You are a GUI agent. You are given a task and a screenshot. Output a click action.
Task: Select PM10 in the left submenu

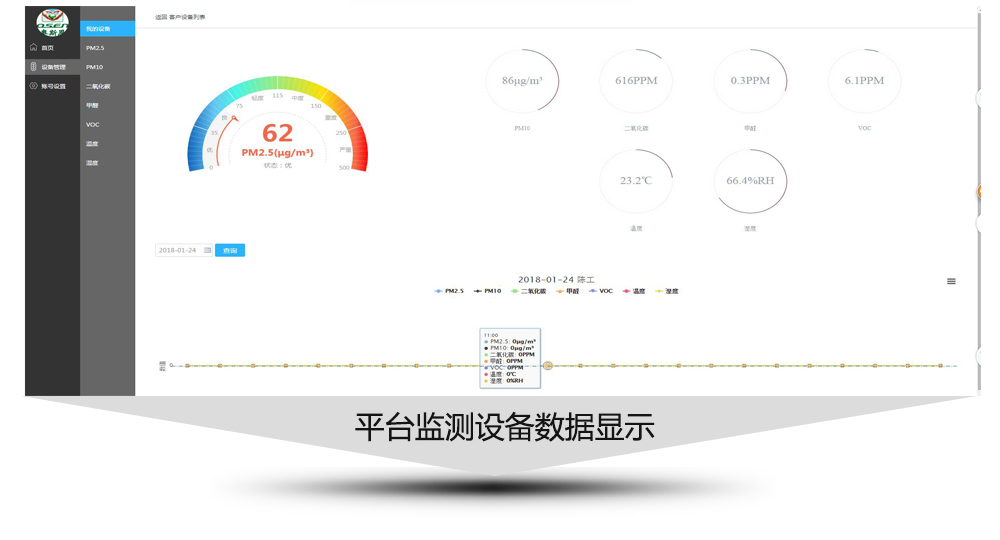pos(95,67)
